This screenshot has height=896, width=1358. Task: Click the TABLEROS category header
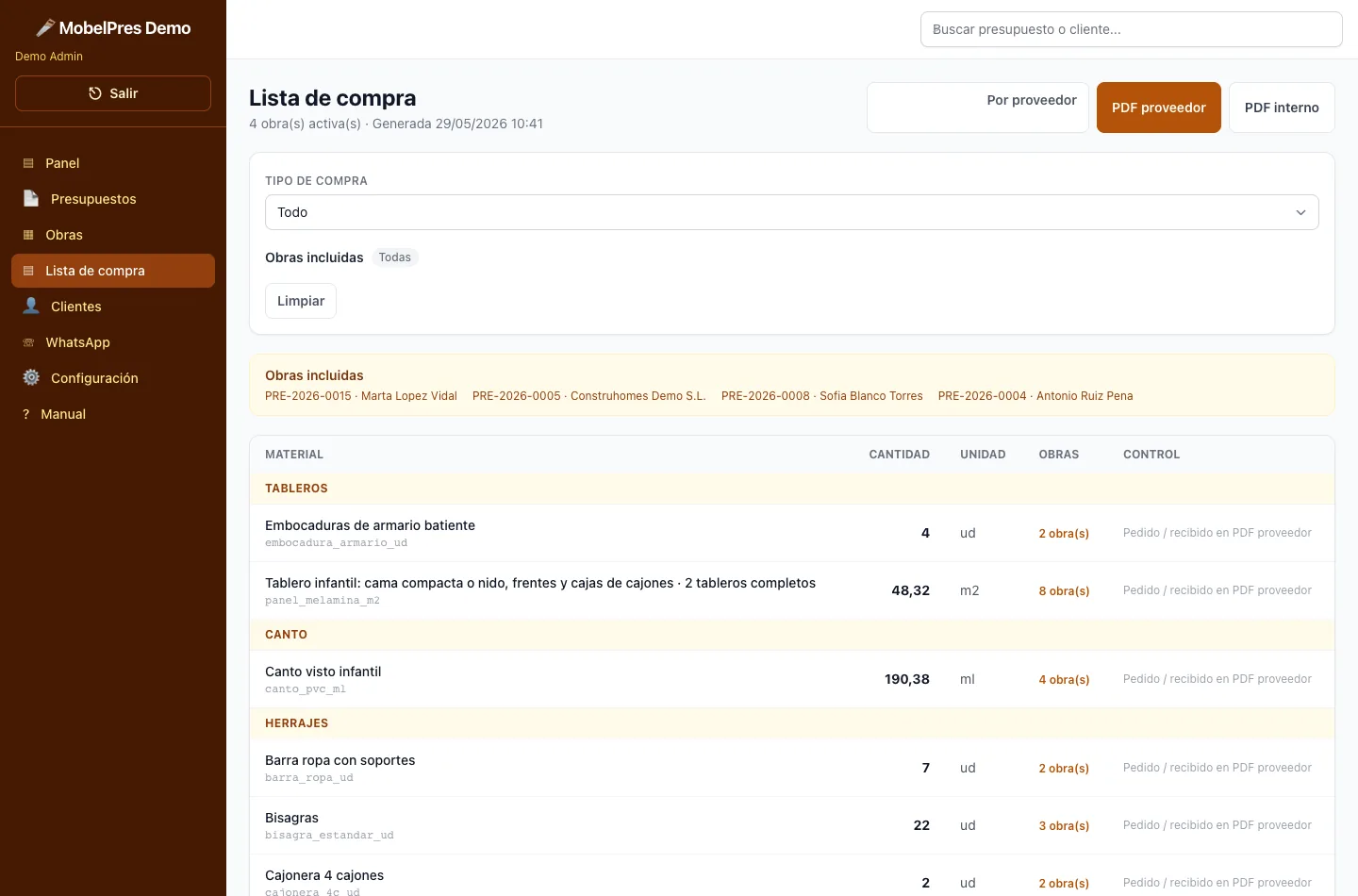(x=296, y=489)
